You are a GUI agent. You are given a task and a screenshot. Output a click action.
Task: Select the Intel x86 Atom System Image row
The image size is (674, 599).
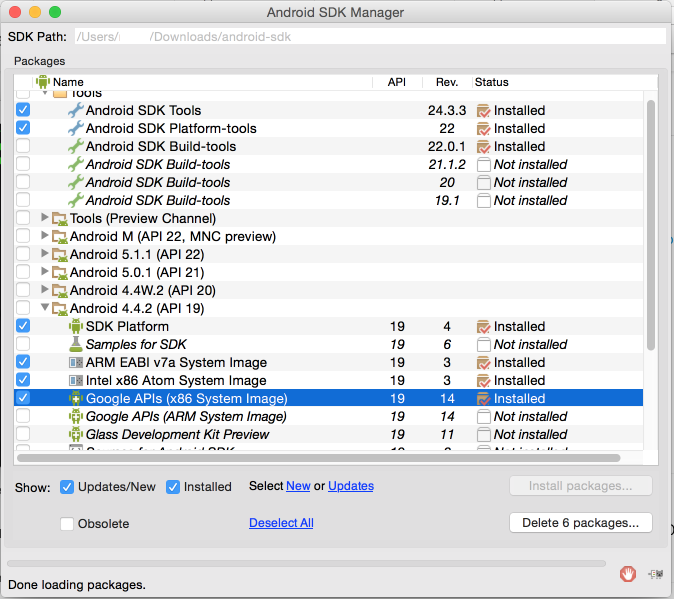pyautogui.click(x=328, y=381)
